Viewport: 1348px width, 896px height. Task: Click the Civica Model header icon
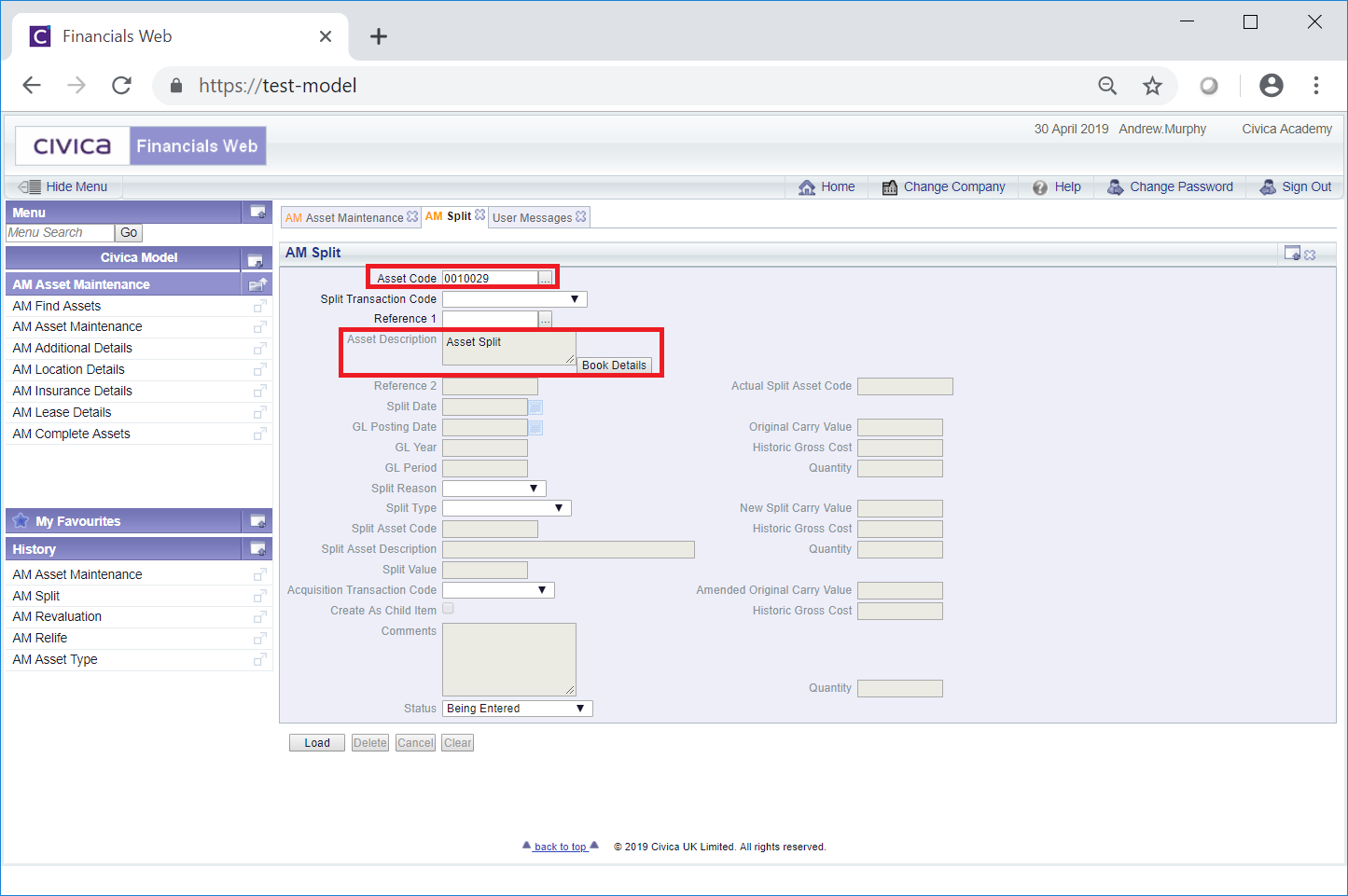(x=255, y=260)
